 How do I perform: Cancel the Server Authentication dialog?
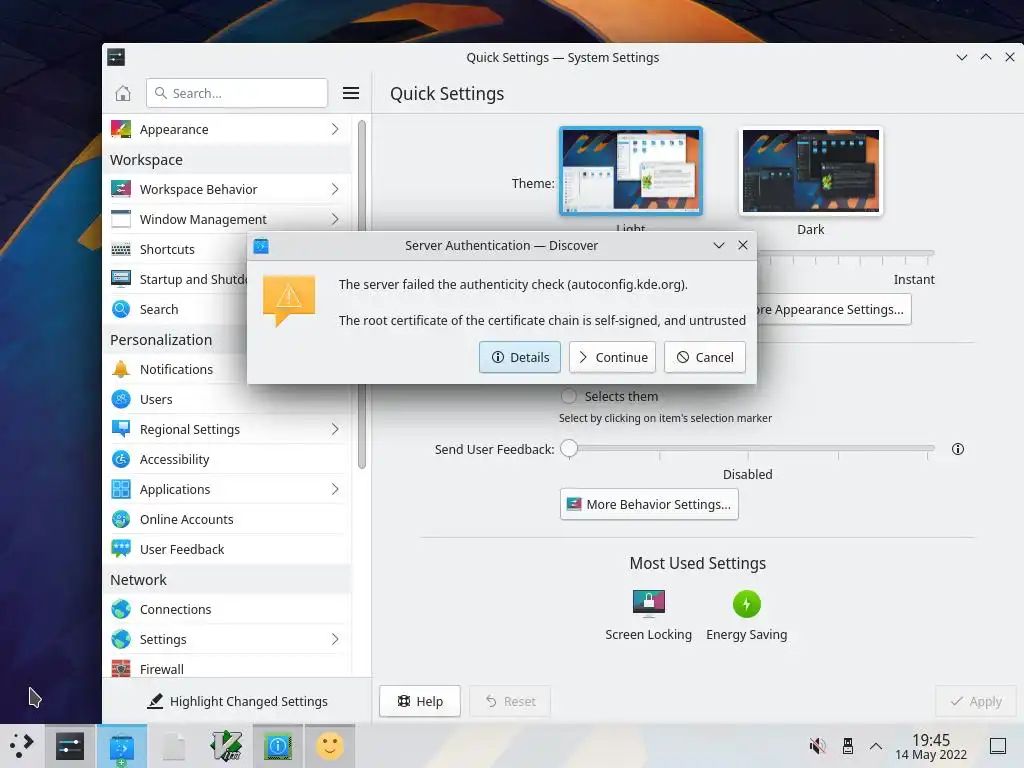(705, 357)
